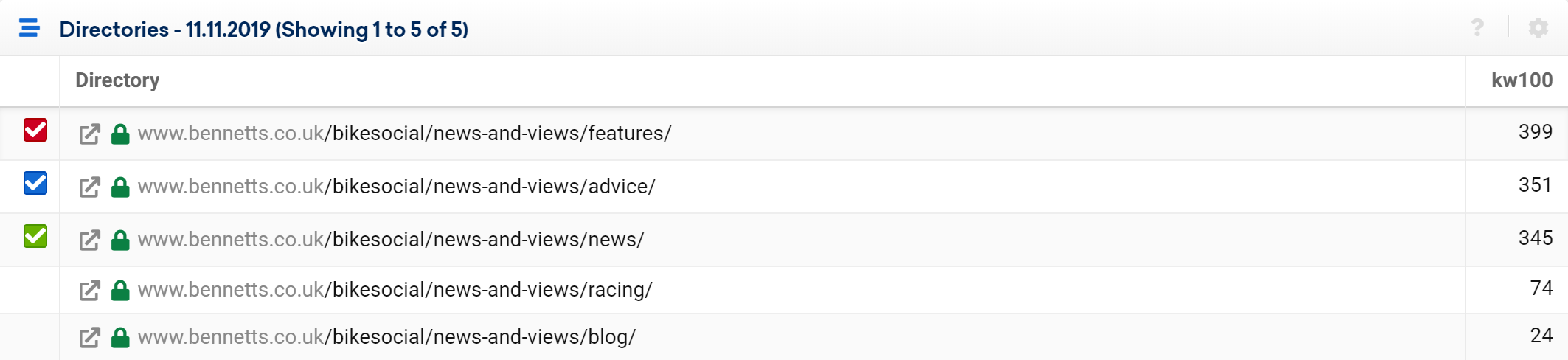Open the news-and-views/blog/ directory link
Image resolution: width=1568 pixels, height=360 pixels.
tap(386, 337)
